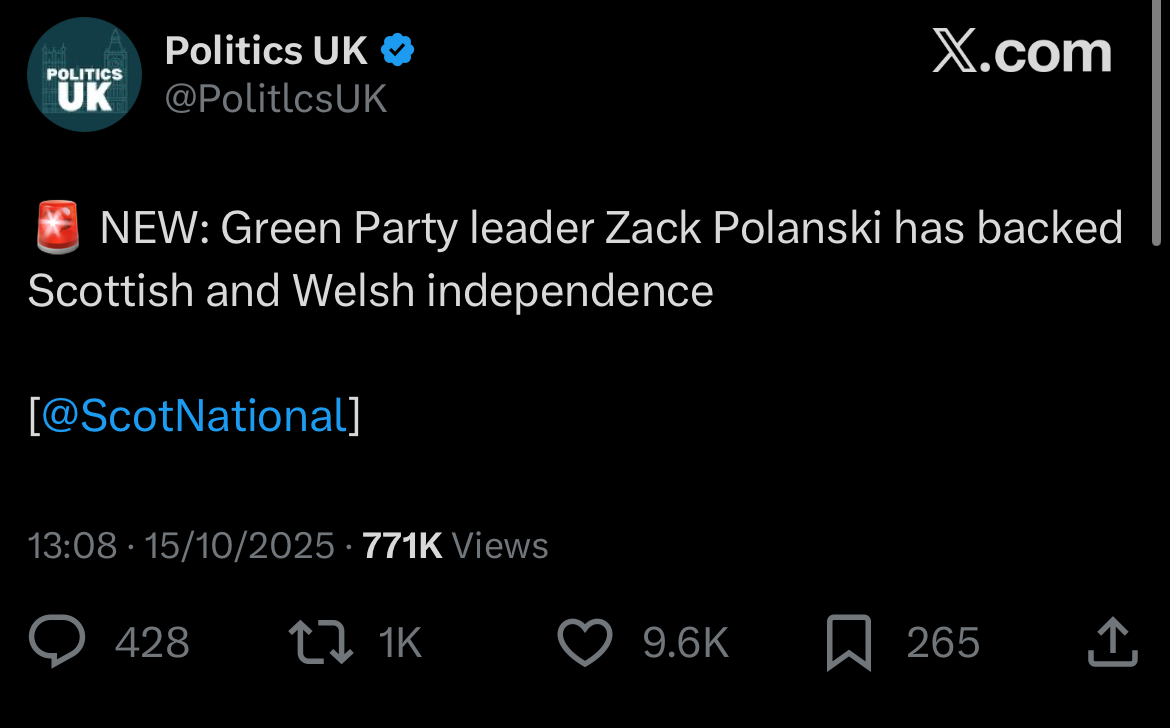The image size is (1170, 728).
Task: Click the 15/10/2025 post date
Action: (x=239, y=546)
